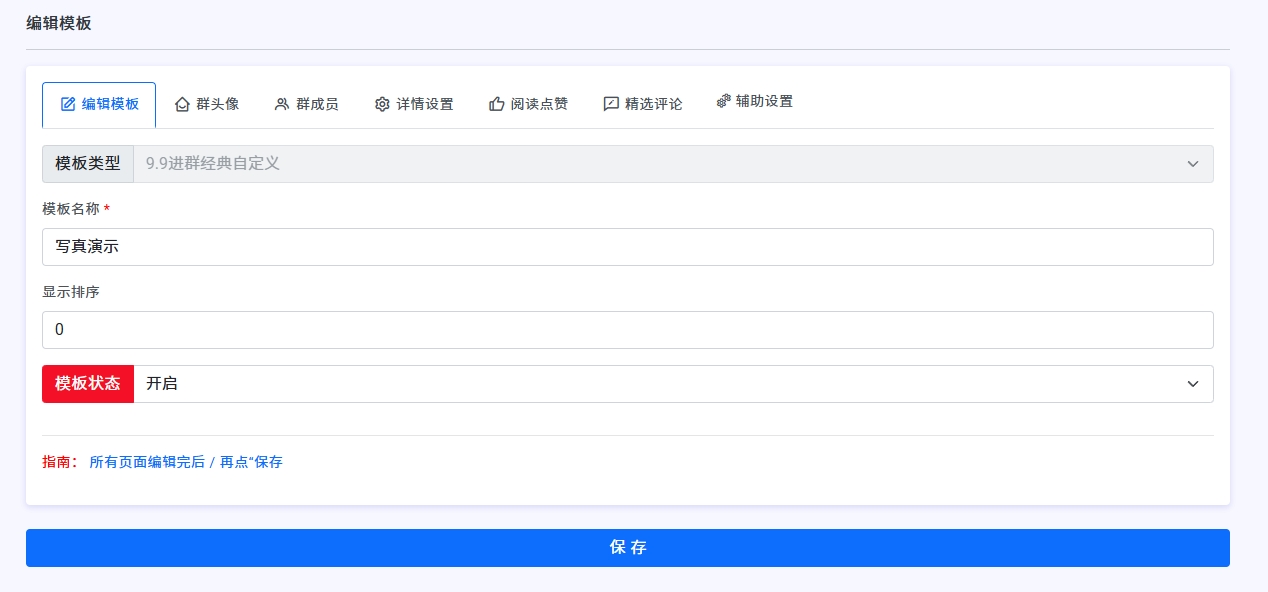Click the red 模板状态 label

(x=88, y=384)
